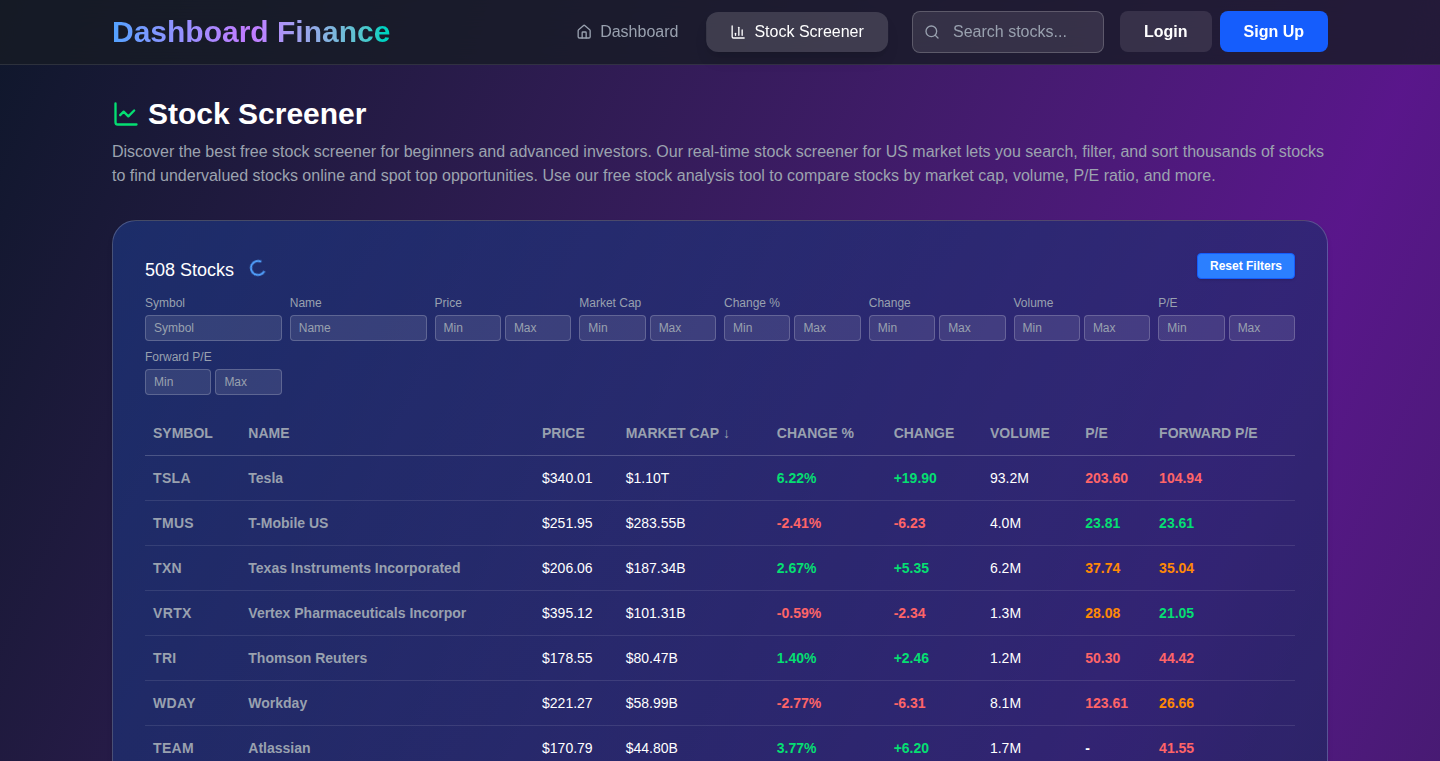The image size is (1440, 761).
Task: Focus the Volume Min filter
Action: (1047, 328)
